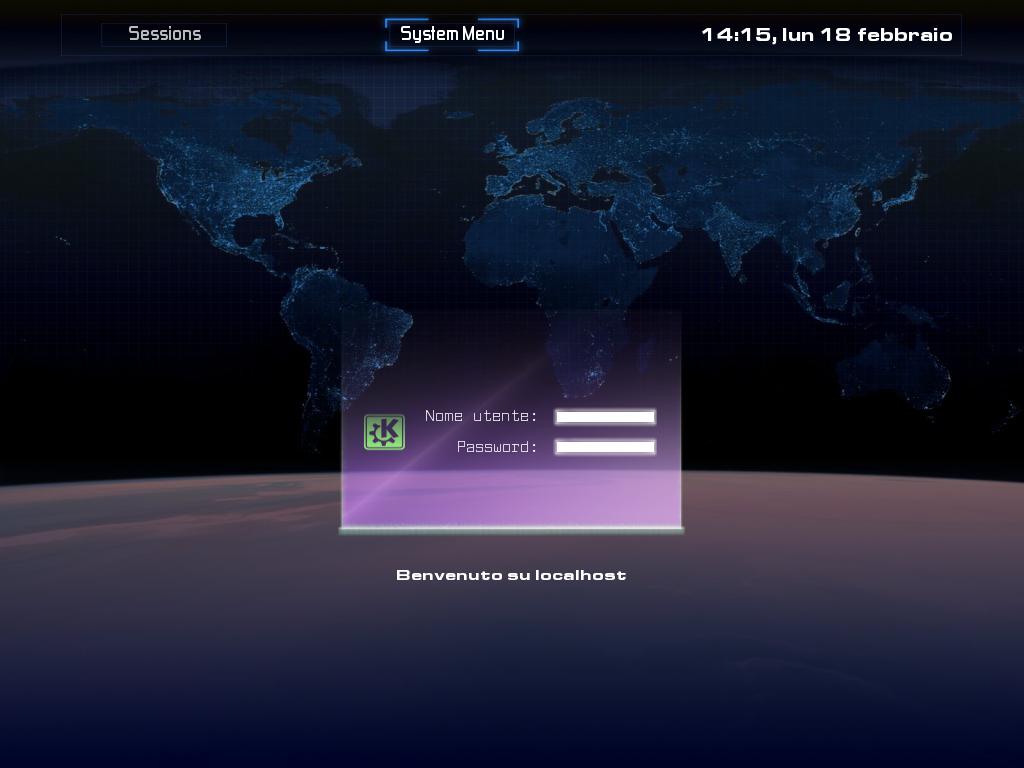Click the Nome utente input field
Viewport: 1024px width, 768px height.
[605, 417]
